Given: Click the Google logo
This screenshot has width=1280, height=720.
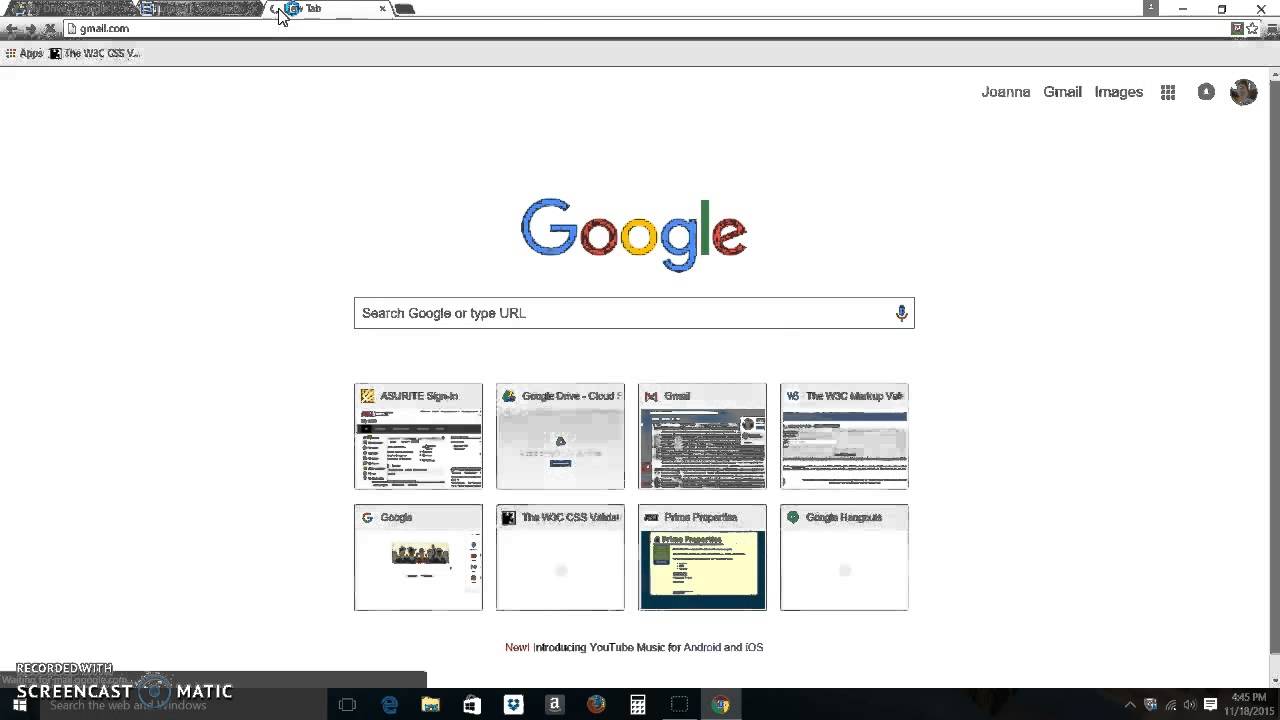Looking at the screenshot, I should point(634,234).
